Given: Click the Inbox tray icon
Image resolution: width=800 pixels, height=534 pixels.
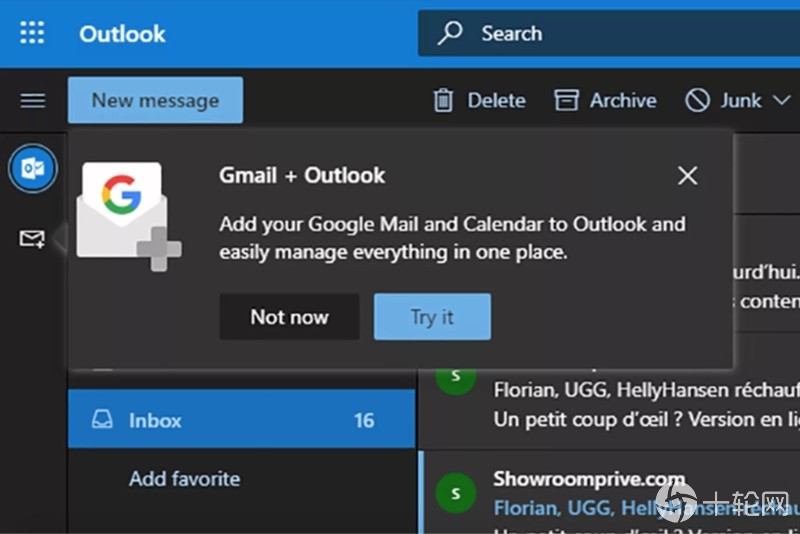Looking at the screenshot, I should tap(102, 419).
